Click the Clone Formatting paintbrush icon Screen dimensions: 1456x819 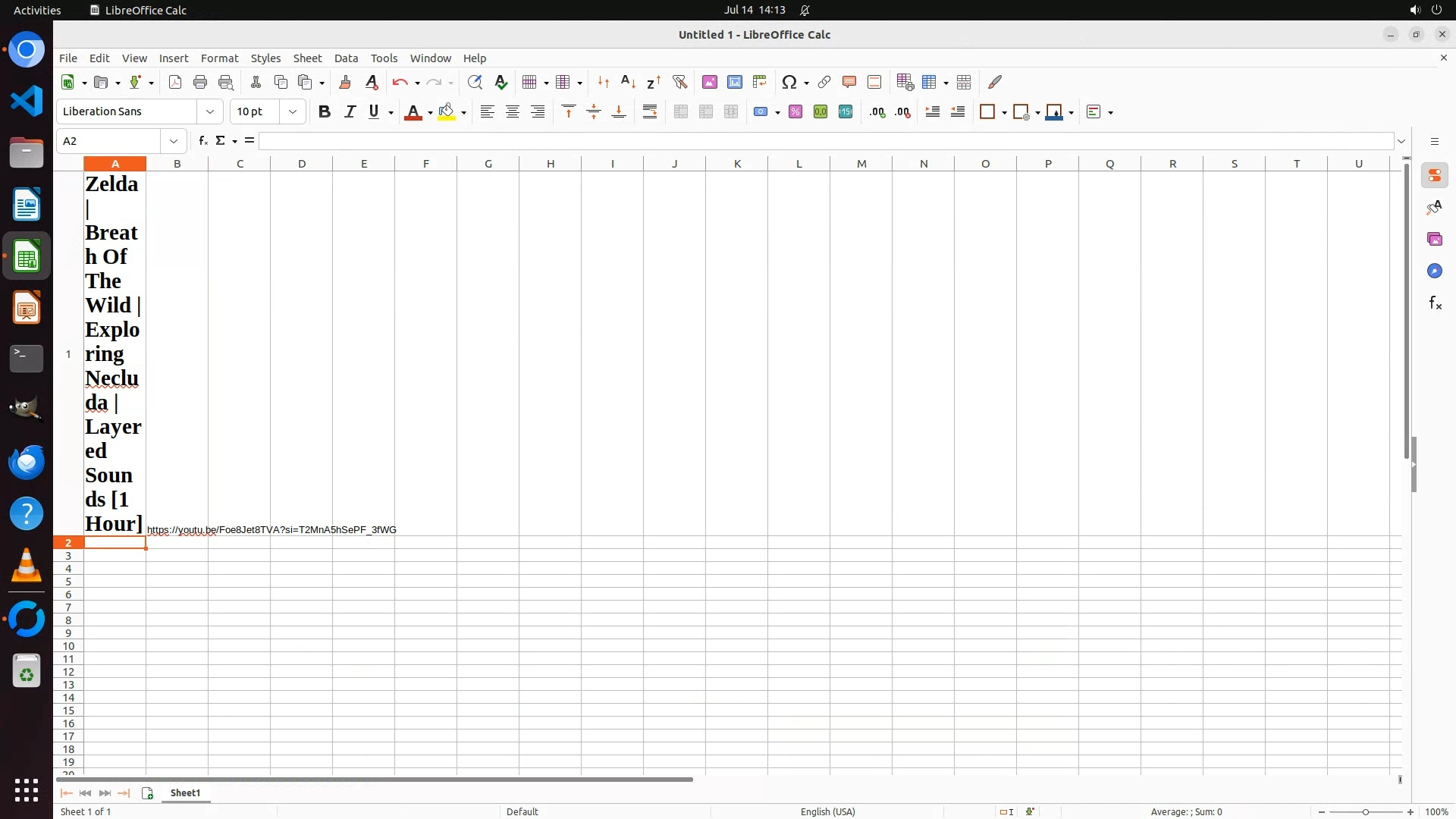click(x=345, y=82)
